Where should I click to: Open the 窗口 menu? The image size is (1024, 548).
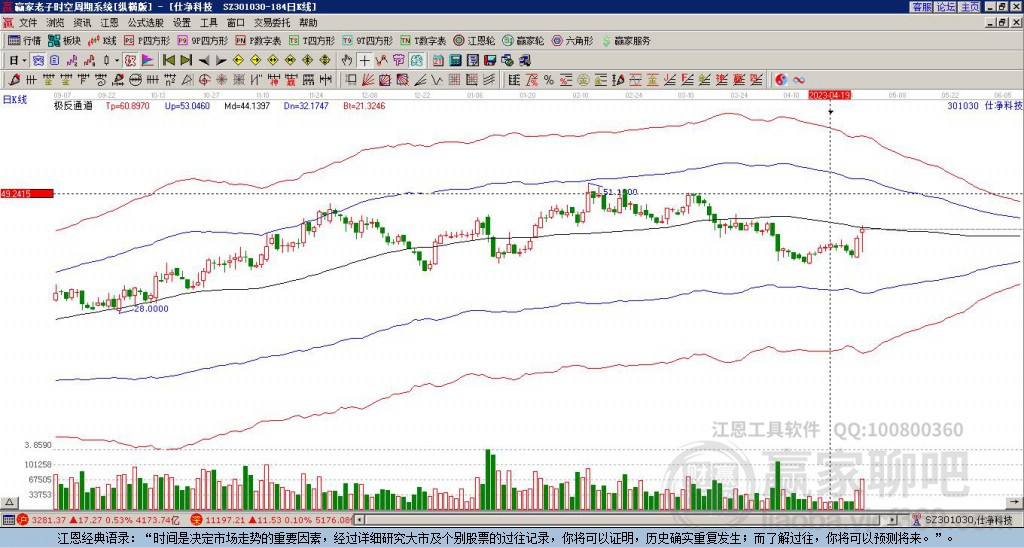(x=236, y=23)
